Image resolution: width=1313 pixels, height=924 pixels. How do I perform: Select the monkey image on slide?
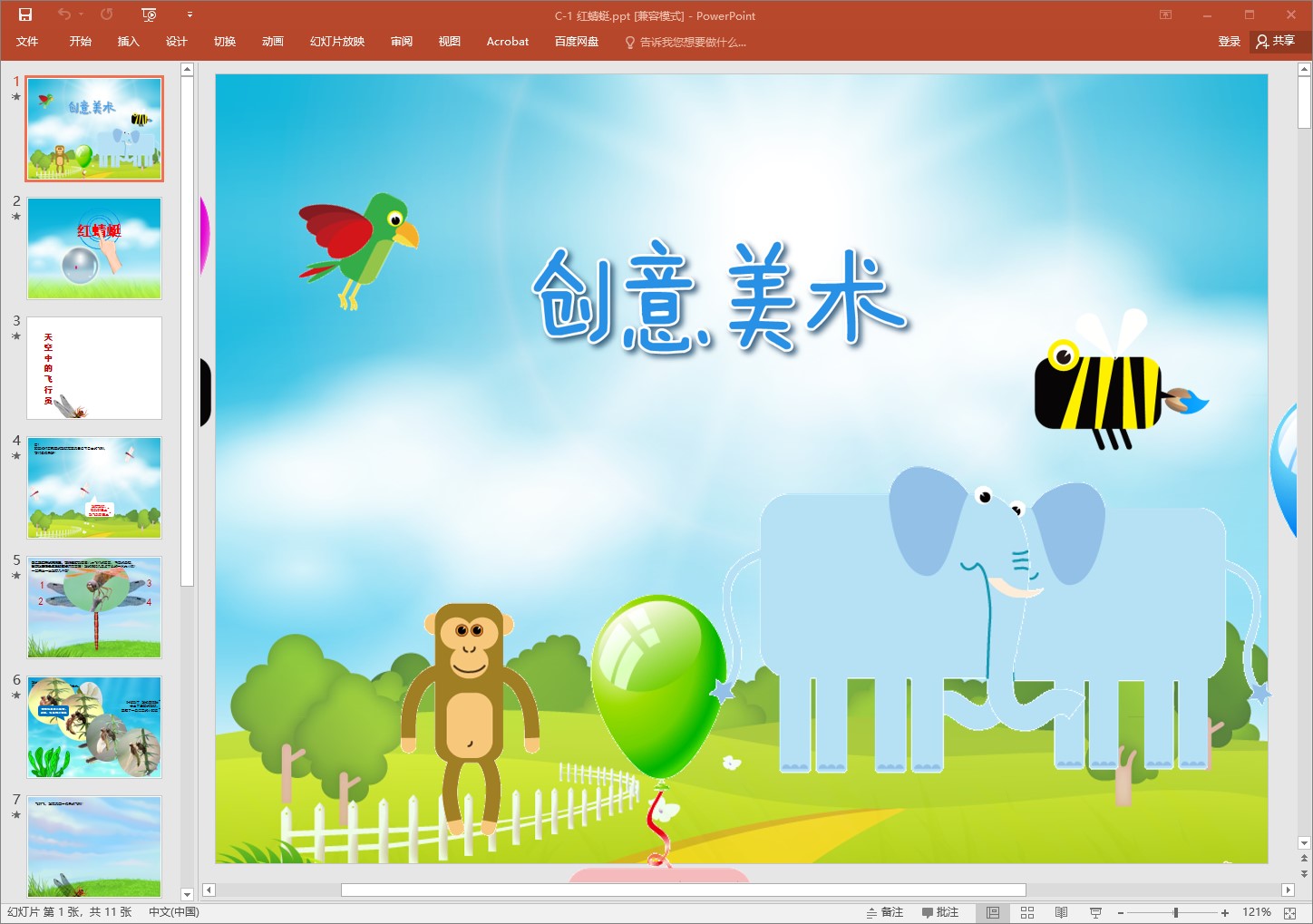[x=470, y=719]
